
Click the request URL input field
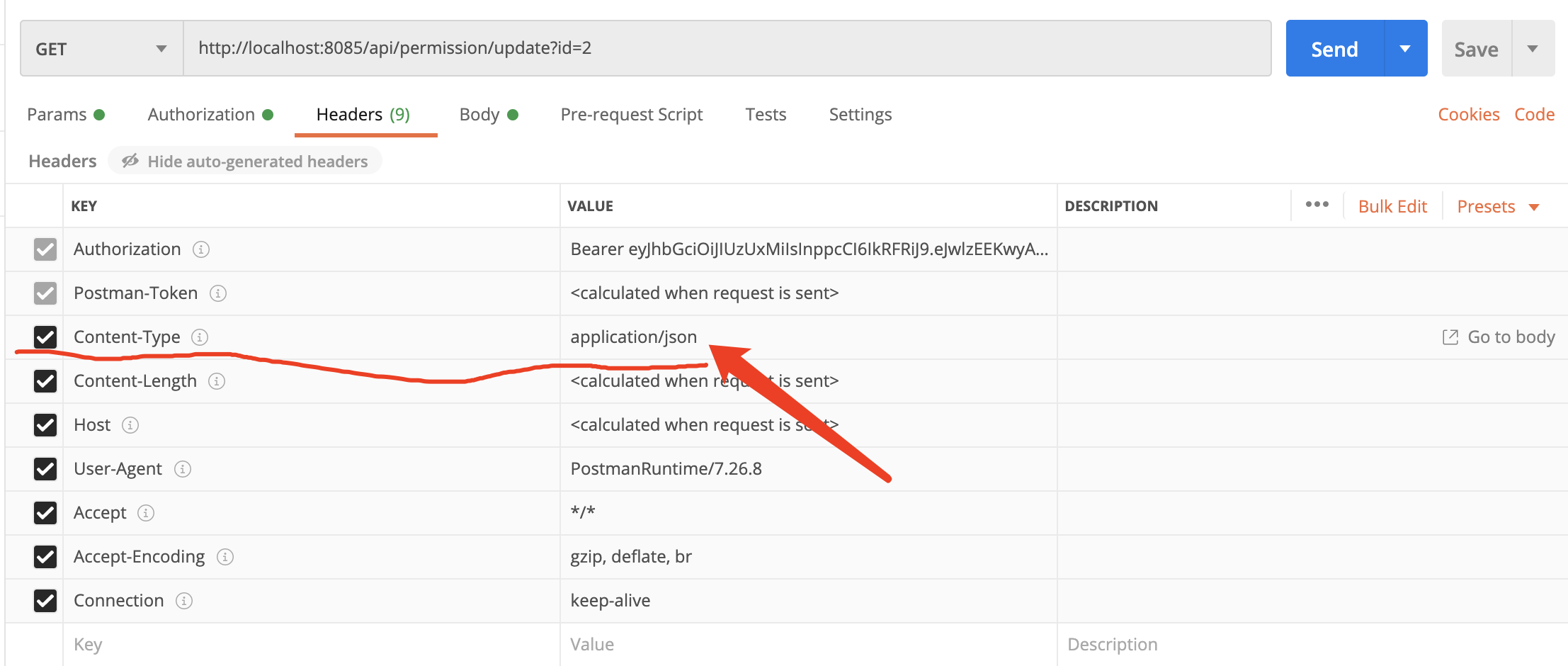point(637,48)
